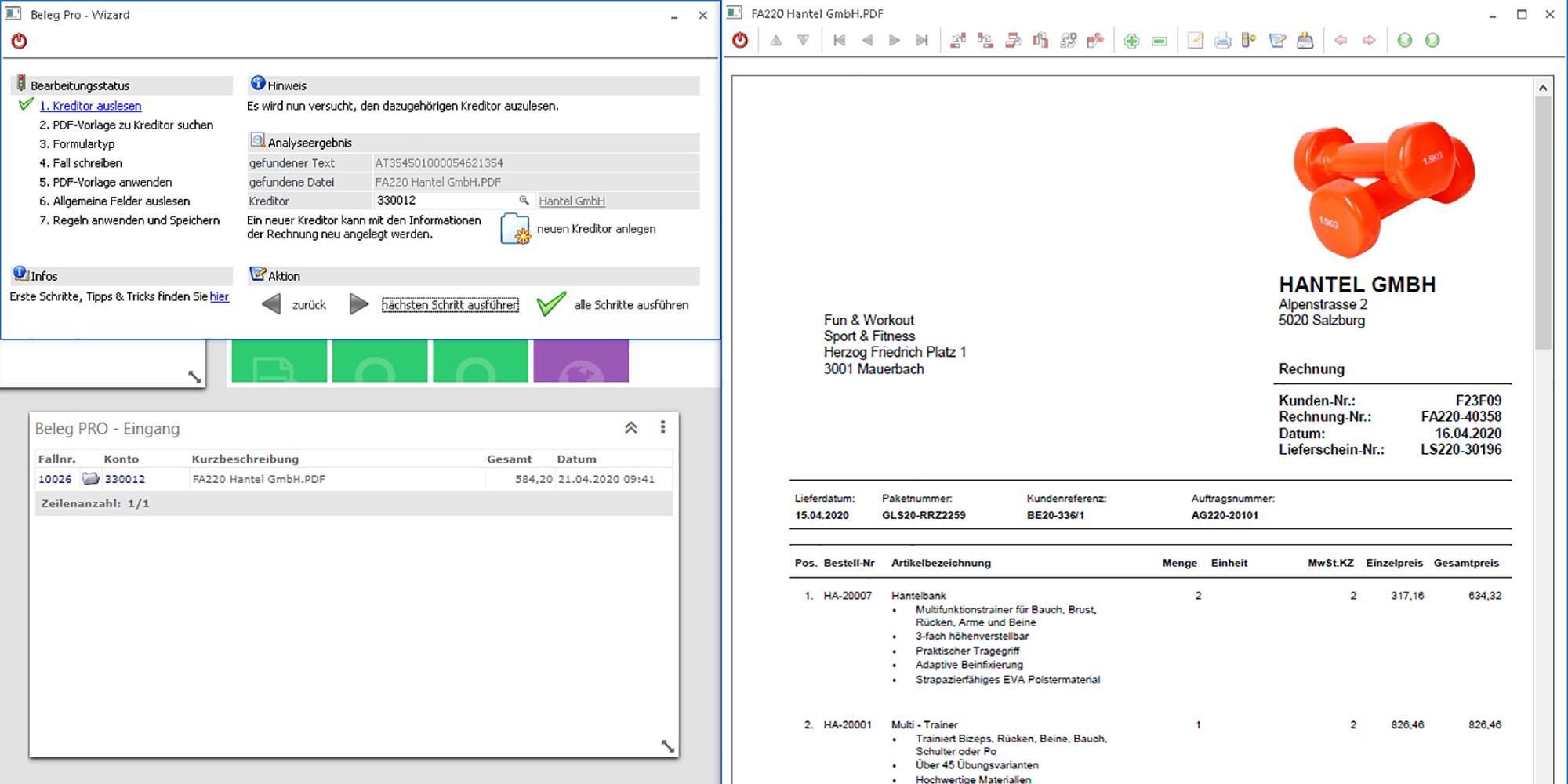Click the gefundener Text value field
Image resolution: width=1568 pixels, height=784 pixels.
(x=536, y=163)
